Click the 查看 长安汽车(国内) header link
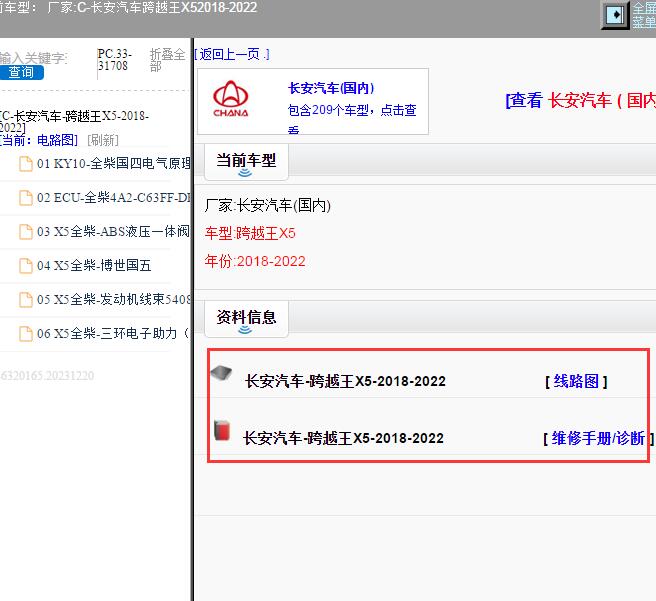656x601 pixels. pyautogui.click(x=581, y=100)
